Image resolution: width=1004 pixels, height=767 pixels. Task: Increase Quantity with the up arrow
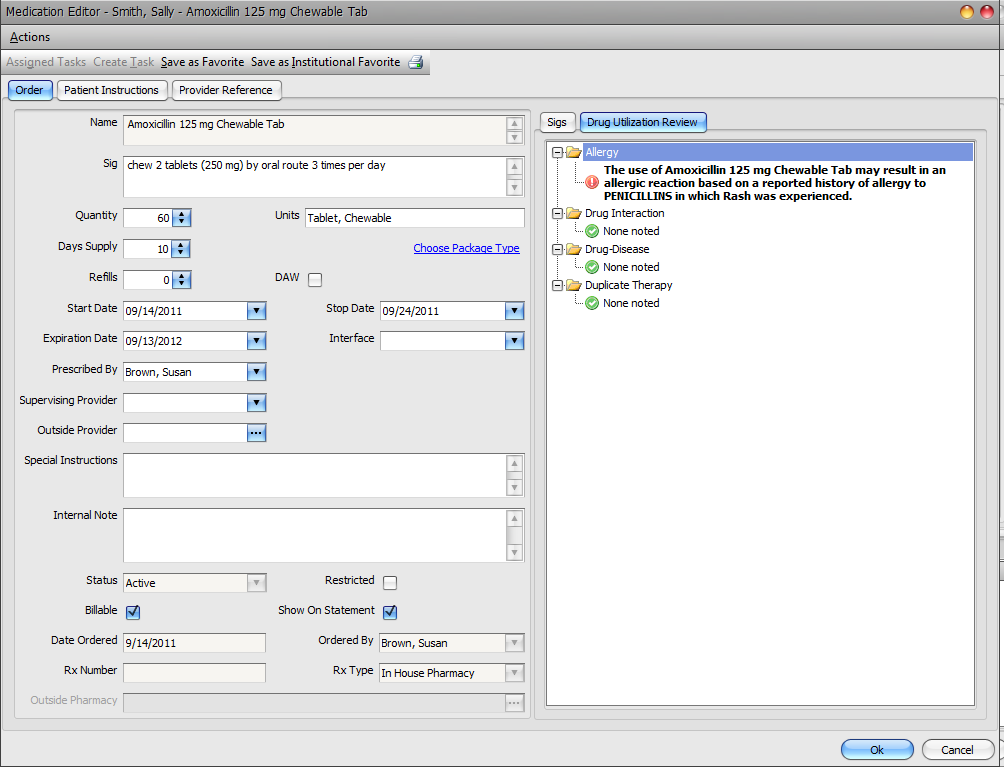(x=182, y=214)
